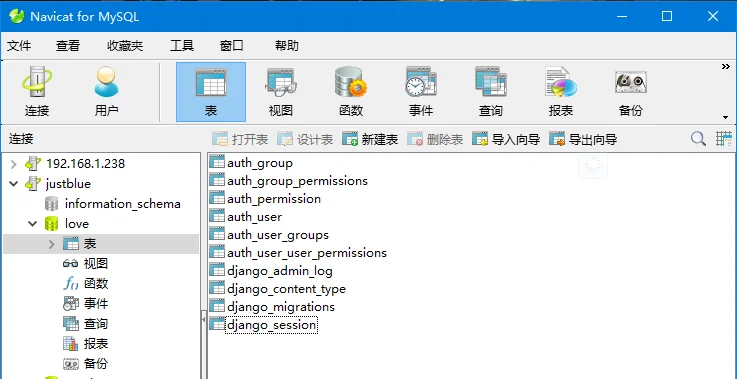Select the django_content_type table
This screenshot has height=379, width=737.
coord(286,289)
